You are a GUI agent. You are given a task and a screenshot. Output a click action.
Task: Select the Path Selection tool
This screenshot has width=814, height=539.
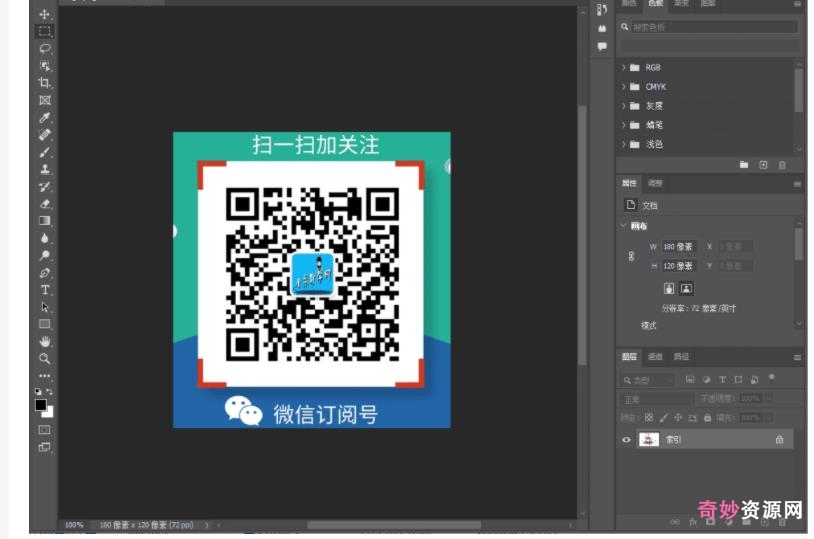[x=45, y=307]
